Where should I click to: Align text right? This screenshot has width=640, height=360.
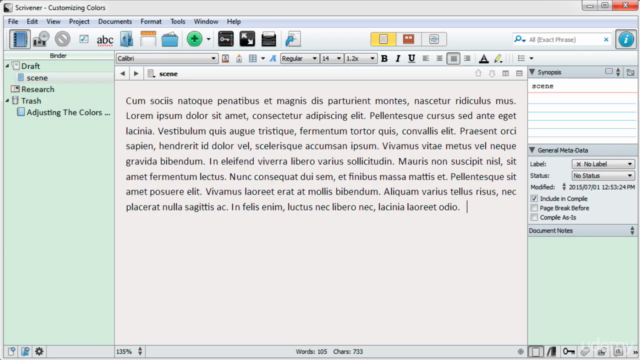tap(467, 58)
